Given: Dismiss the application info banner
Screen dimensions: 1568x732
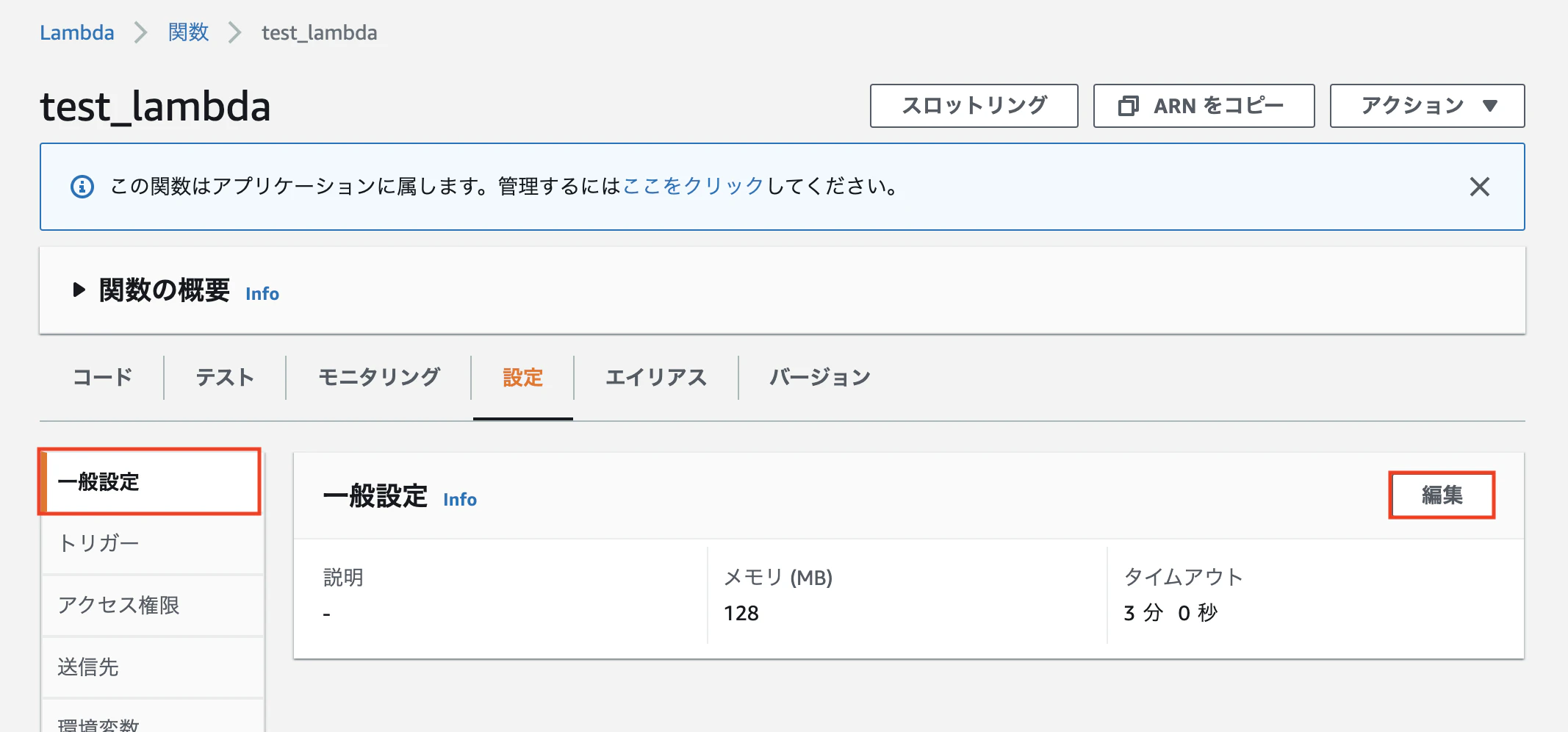Looking at the screenshot, I should tap(1480, 187).
